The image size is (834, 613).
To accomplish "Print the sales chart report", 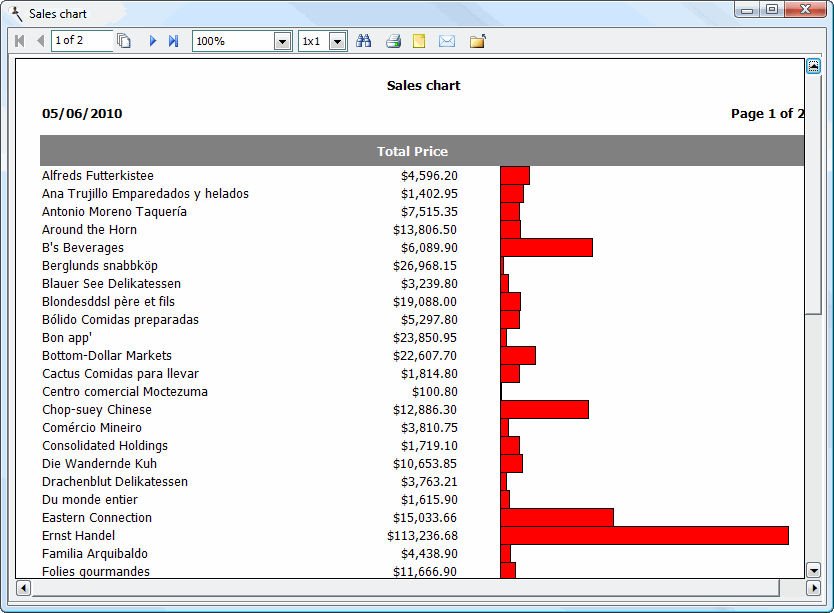I will [x=393, y=41].
